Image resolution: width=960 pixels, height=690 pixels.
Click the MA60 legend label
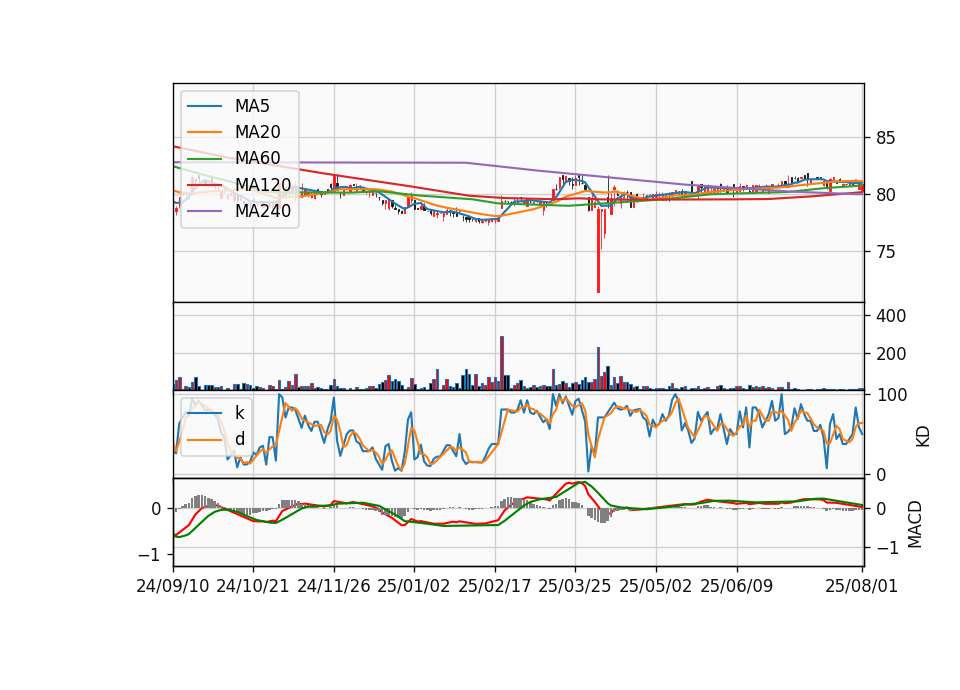click(257, 158)
